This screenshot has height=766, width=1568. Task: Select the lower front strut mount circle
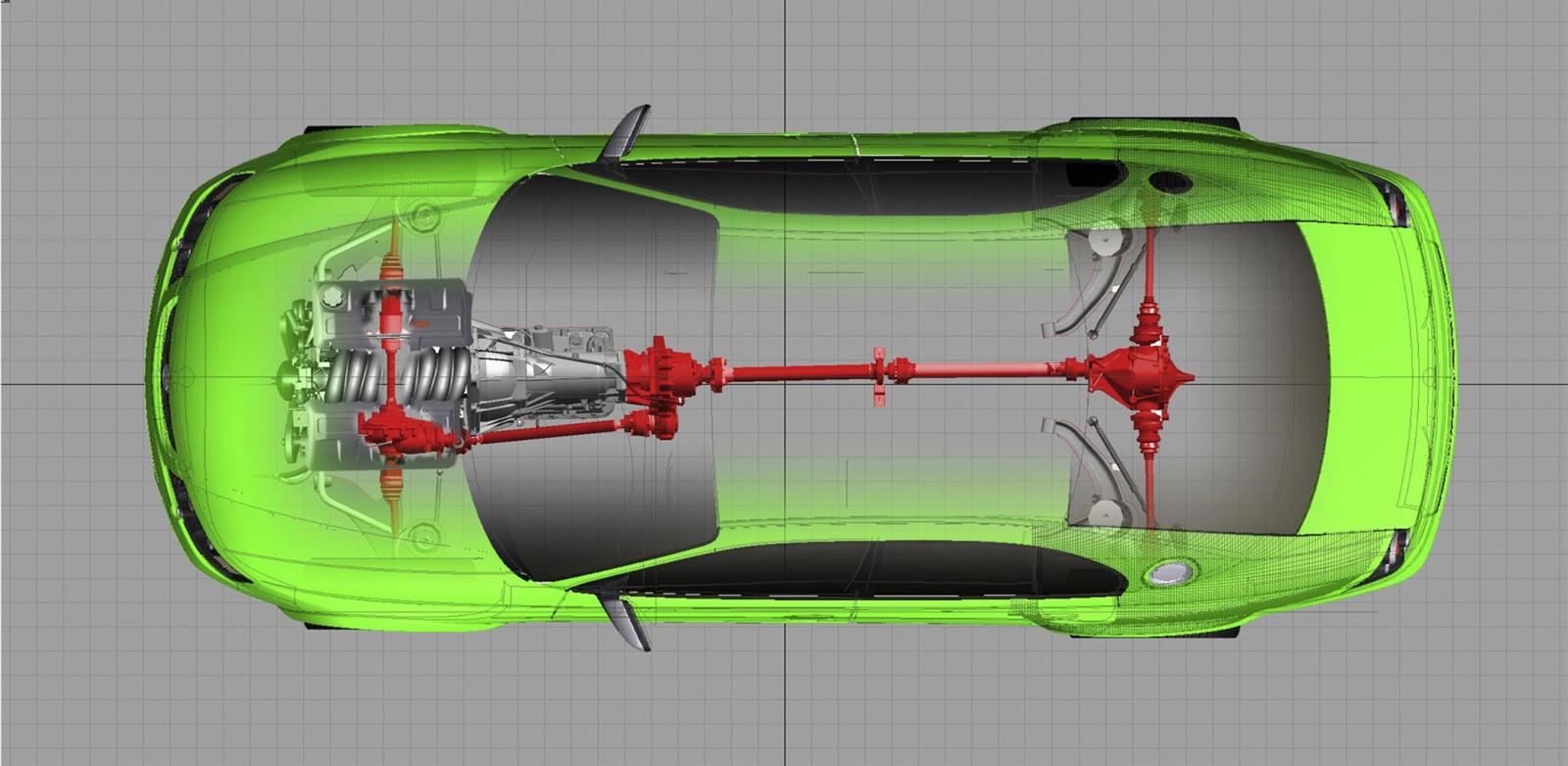(424, 537)
